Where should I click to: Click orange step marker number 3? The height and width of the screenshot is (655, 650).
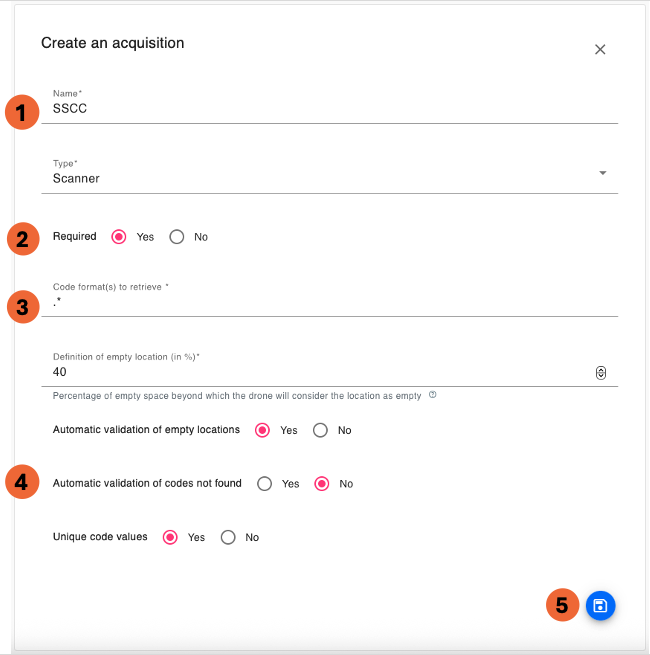22,305
